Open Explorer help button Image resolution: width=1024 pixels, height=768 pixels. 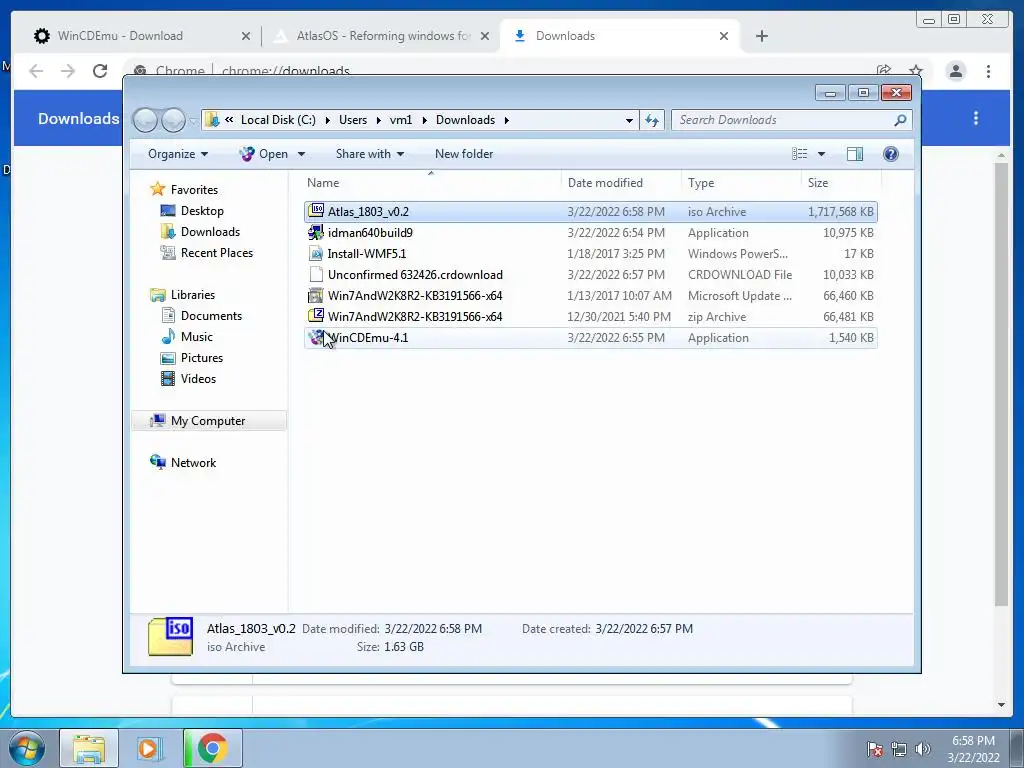coord(891,153)
